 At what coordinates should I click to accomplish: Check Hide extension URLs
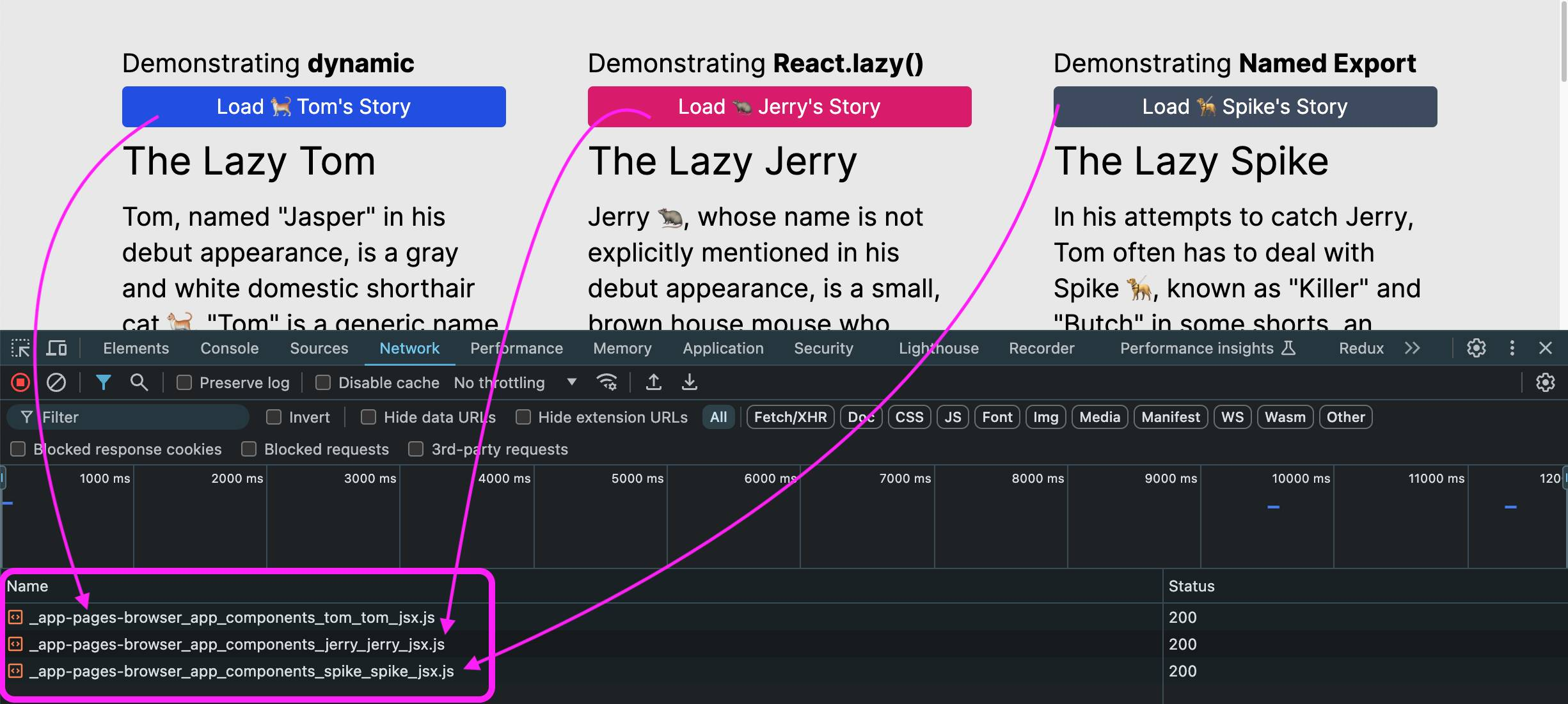[x=523, y=418]
